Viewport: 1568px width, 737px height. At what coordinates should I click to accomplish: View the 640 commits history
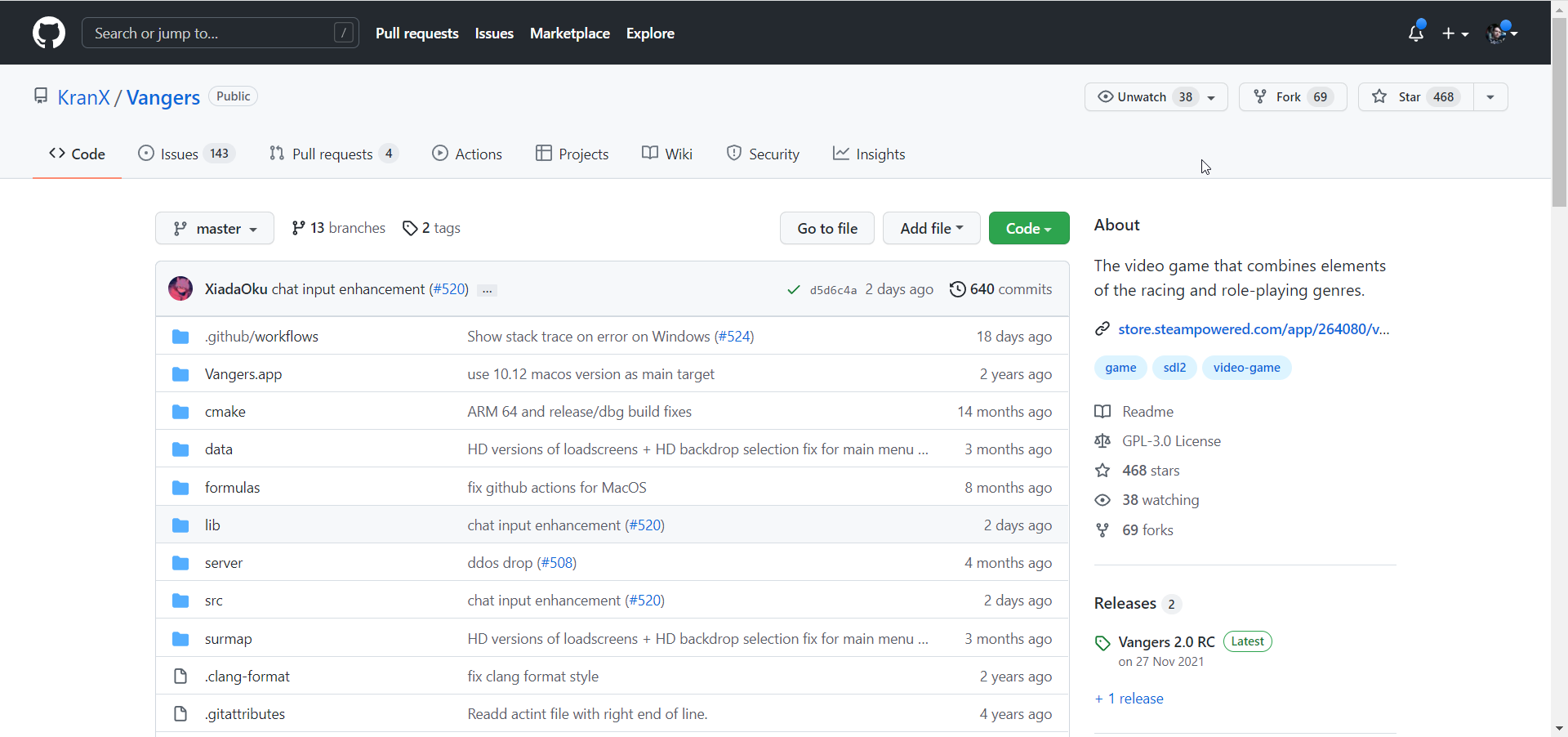pyautogui.click(x=1000, y=289)
